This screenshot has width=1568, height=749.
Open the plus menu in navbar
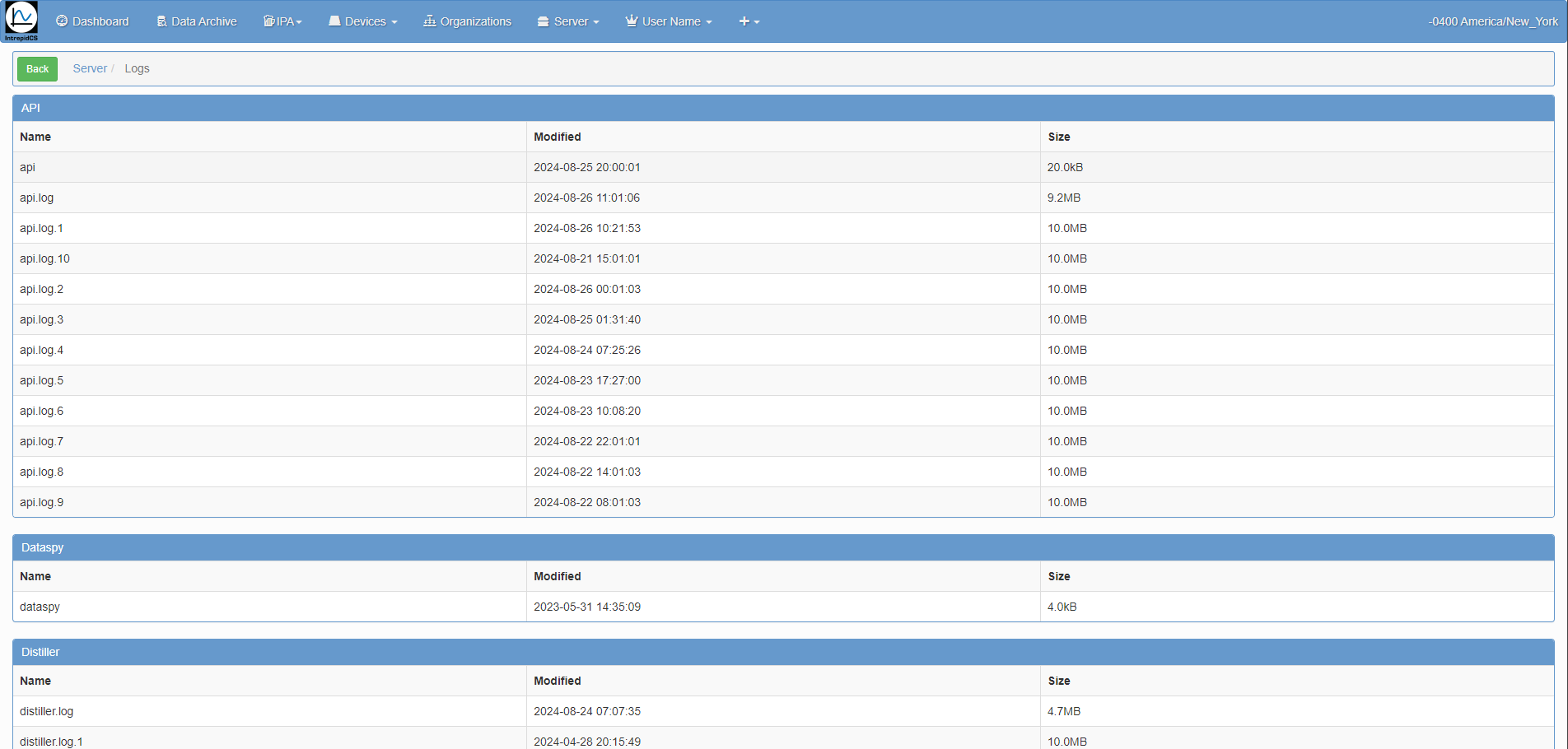tap(749, 21)
